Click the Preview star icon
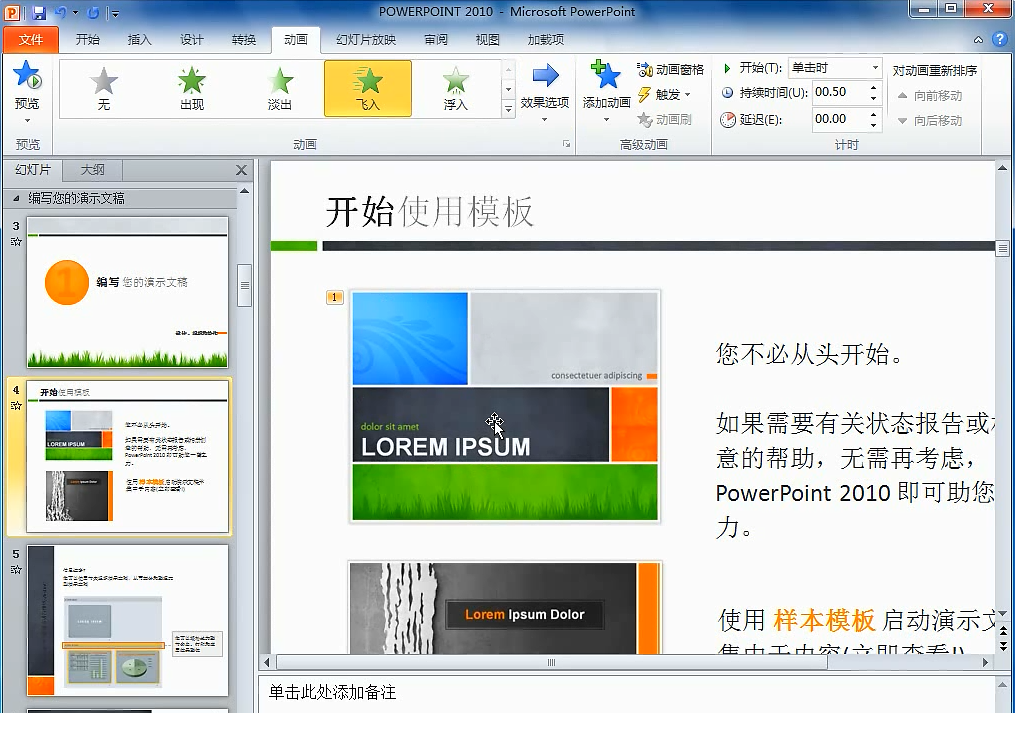The width and height of the screenshot is (1015, 736). (27, 74)
